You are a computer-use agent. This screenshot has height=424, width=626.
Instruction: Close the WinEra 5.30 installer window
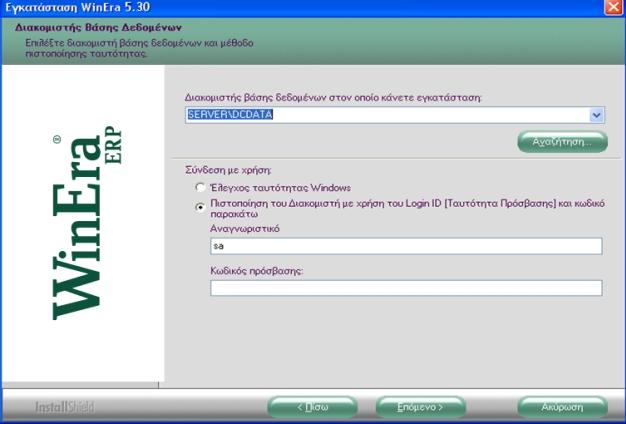click(x=614, y=7)
